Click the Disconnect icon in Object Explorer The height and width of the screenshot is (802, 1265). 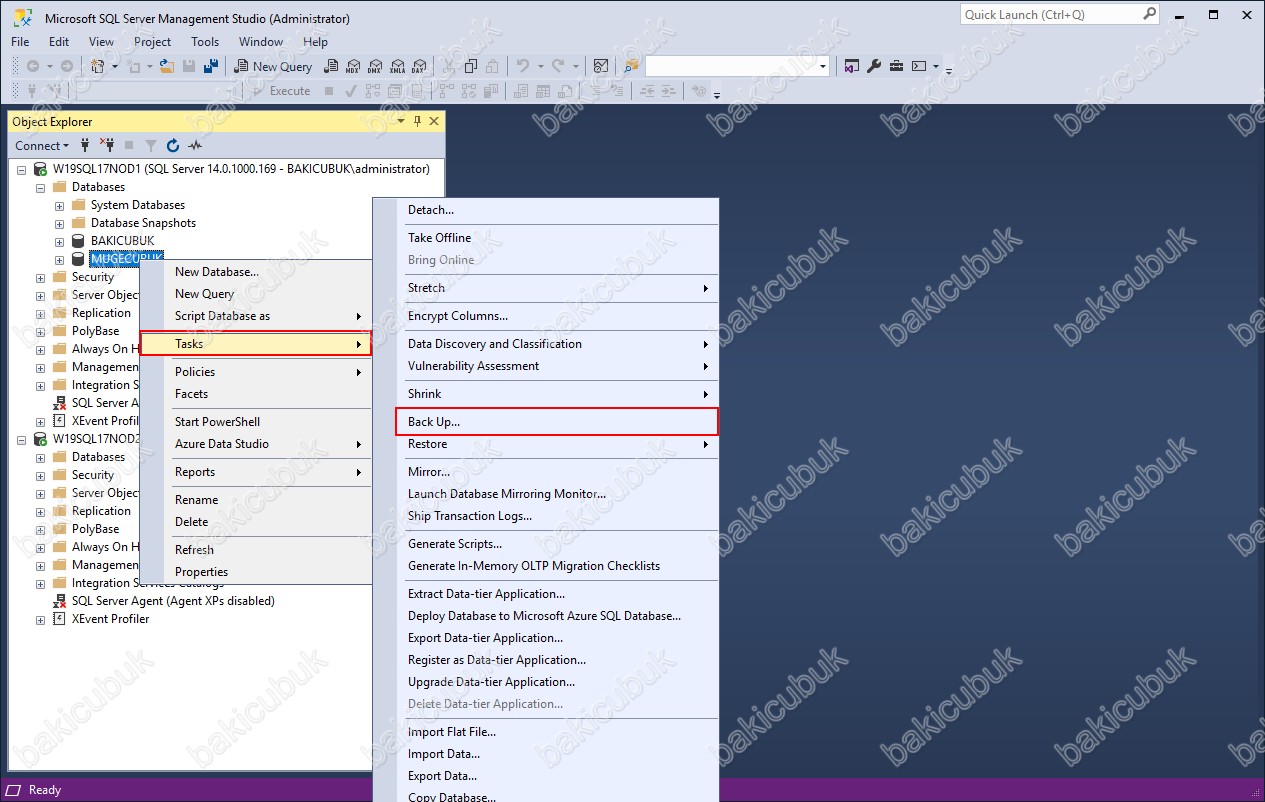107,145
